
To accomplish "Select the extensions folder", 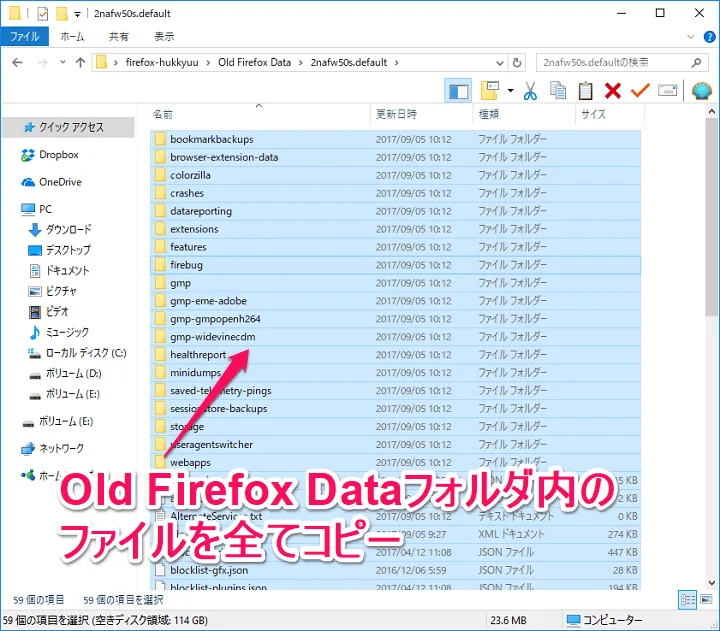I will [395, 229].
